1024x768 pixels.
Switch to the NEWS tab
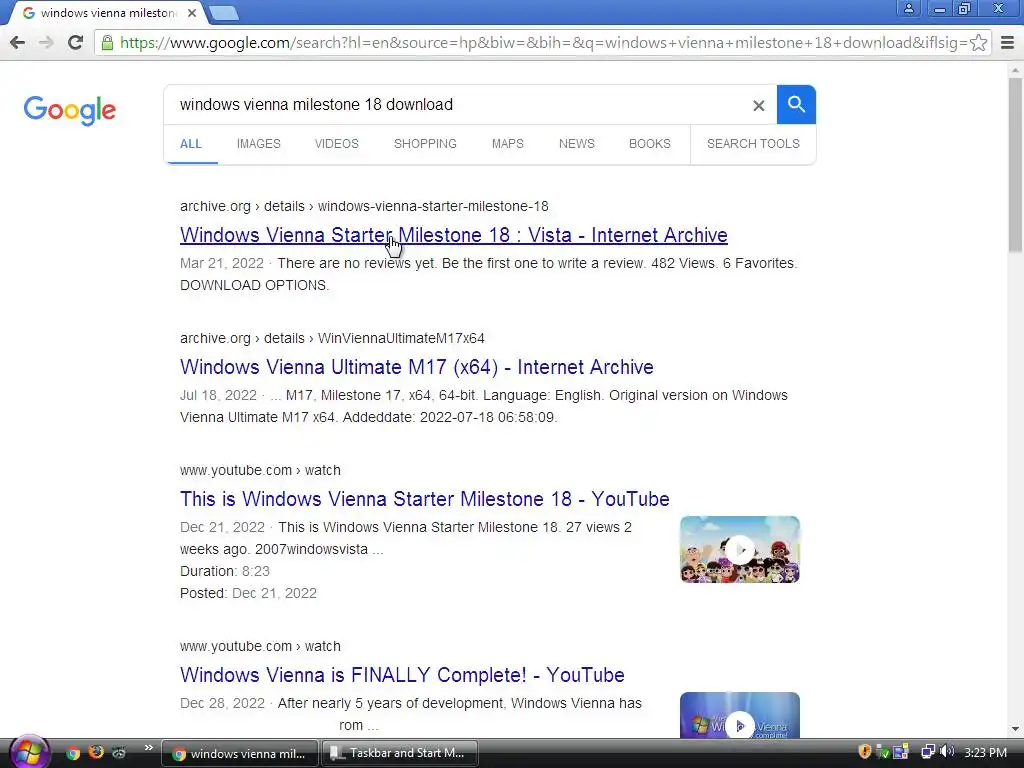coord(577,144)
